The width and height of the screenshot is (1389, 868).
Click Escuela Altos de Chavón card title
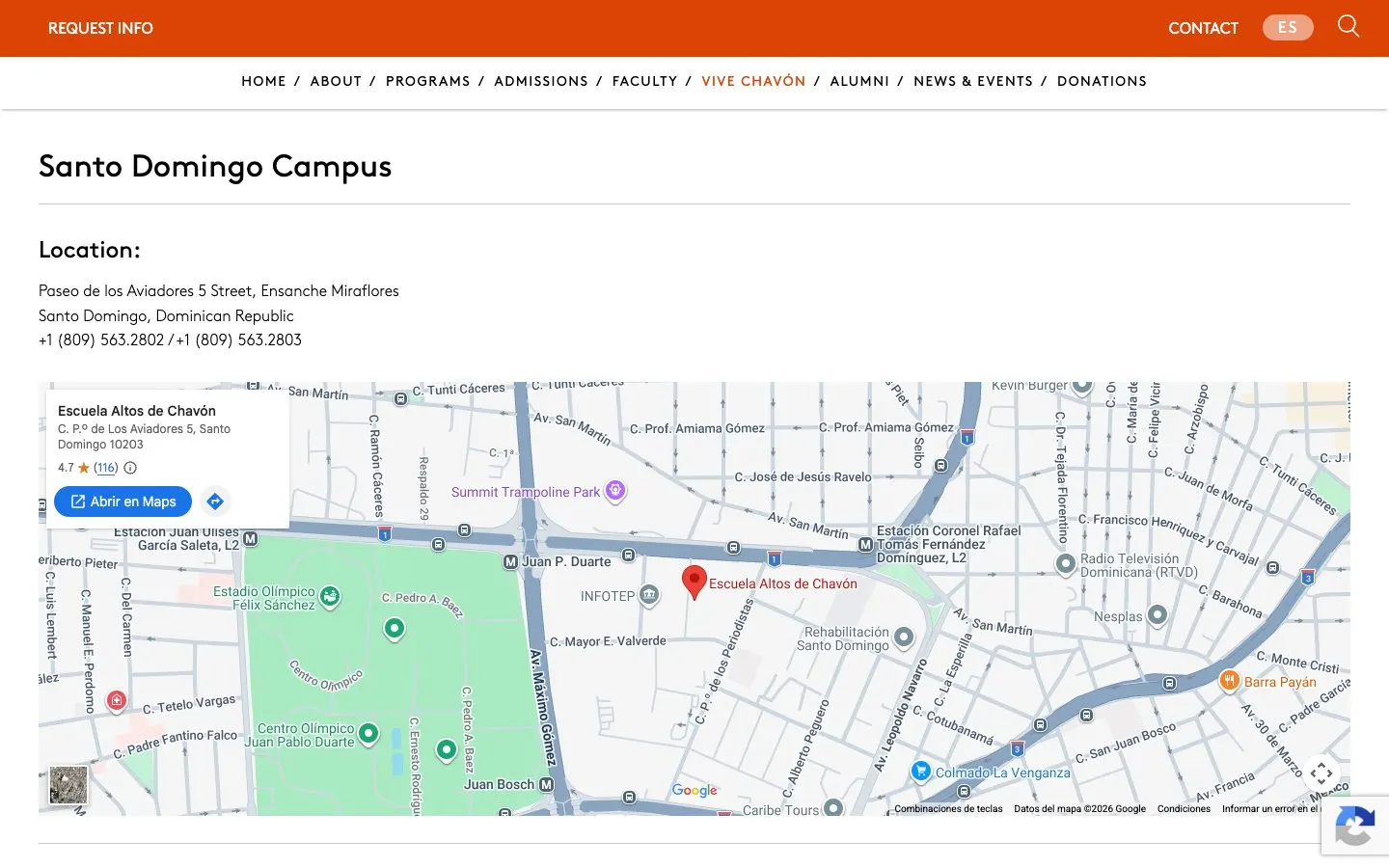[x=137, y=411]
